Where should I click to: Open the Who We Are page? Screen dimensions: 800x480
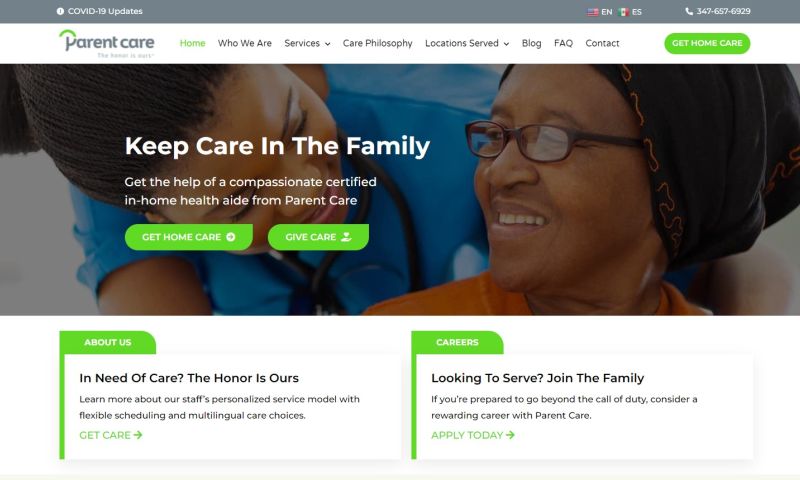click(245, 43)
